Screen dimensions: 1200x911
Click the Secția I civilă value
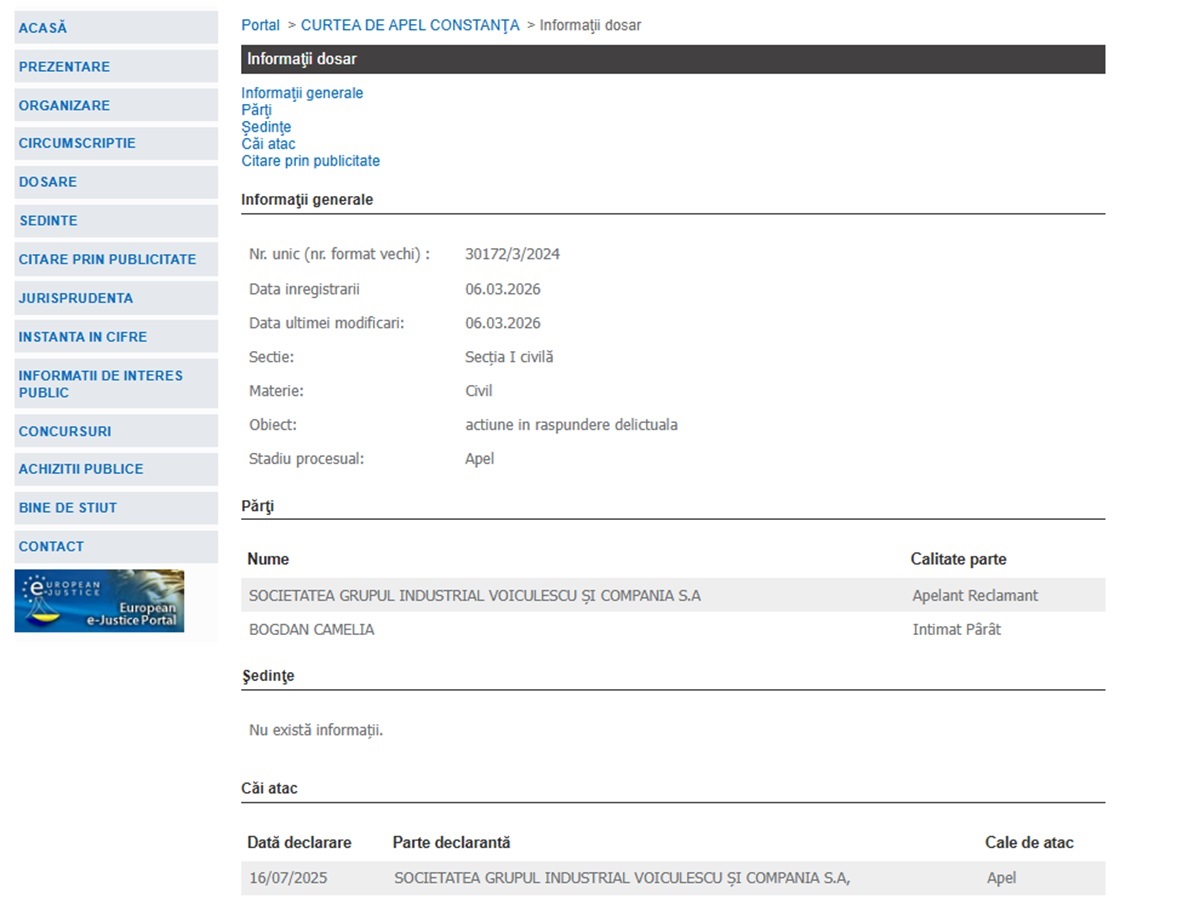[509, 357]
